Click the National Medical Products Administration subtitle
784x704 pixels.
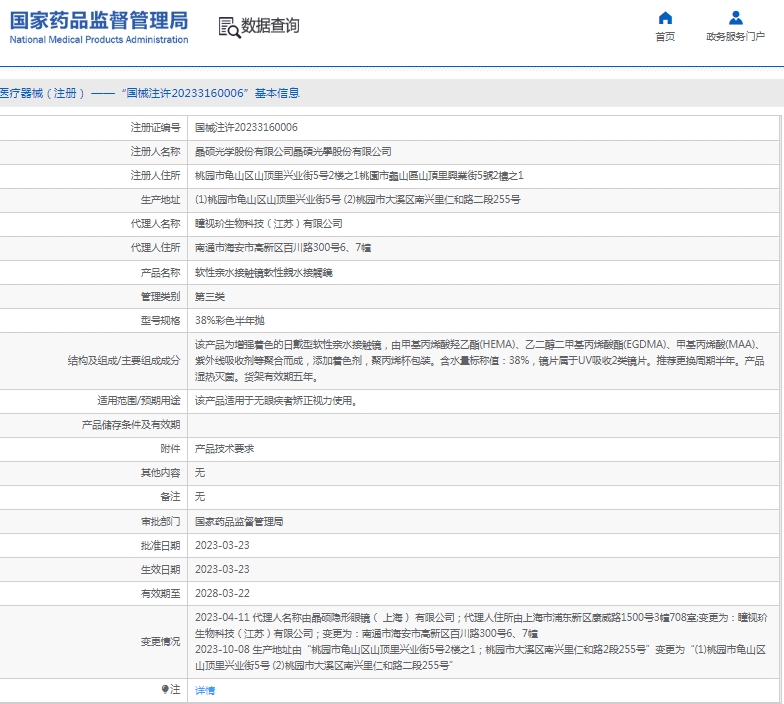point(99,40)
